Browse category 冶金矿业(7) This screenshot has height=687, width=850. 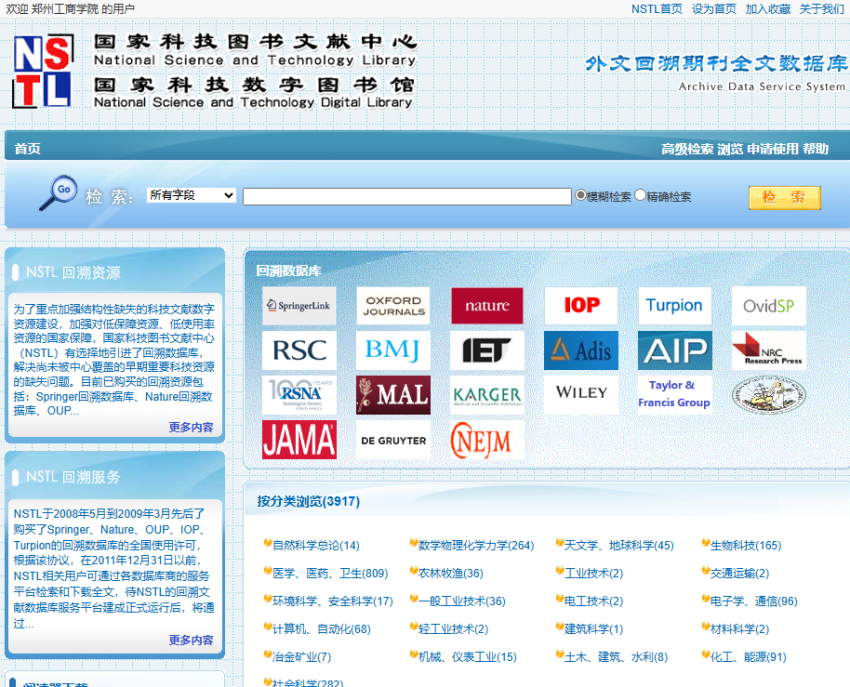coord(301,657)
